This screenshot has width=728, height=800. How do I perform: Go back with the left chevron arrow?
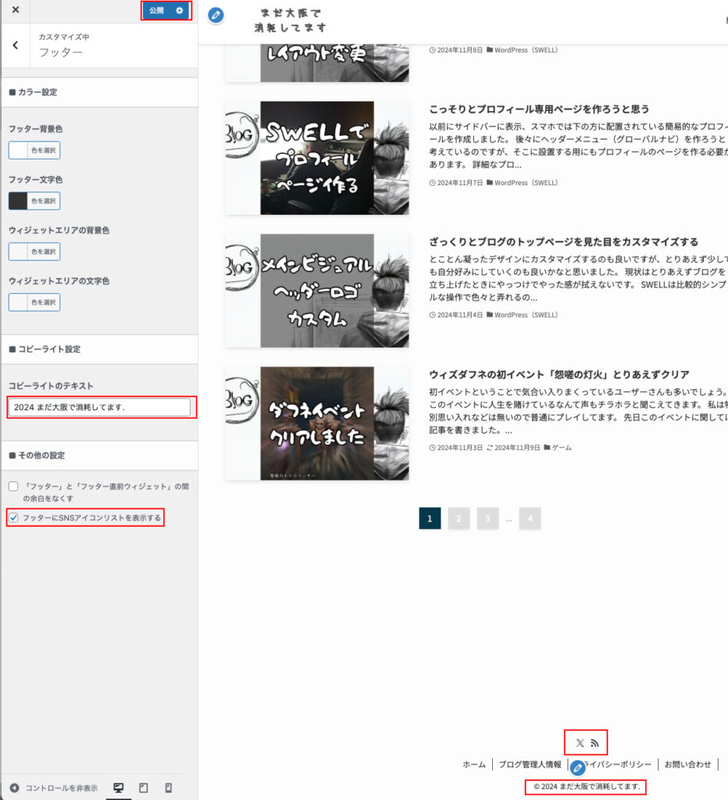tap(15, 45)
